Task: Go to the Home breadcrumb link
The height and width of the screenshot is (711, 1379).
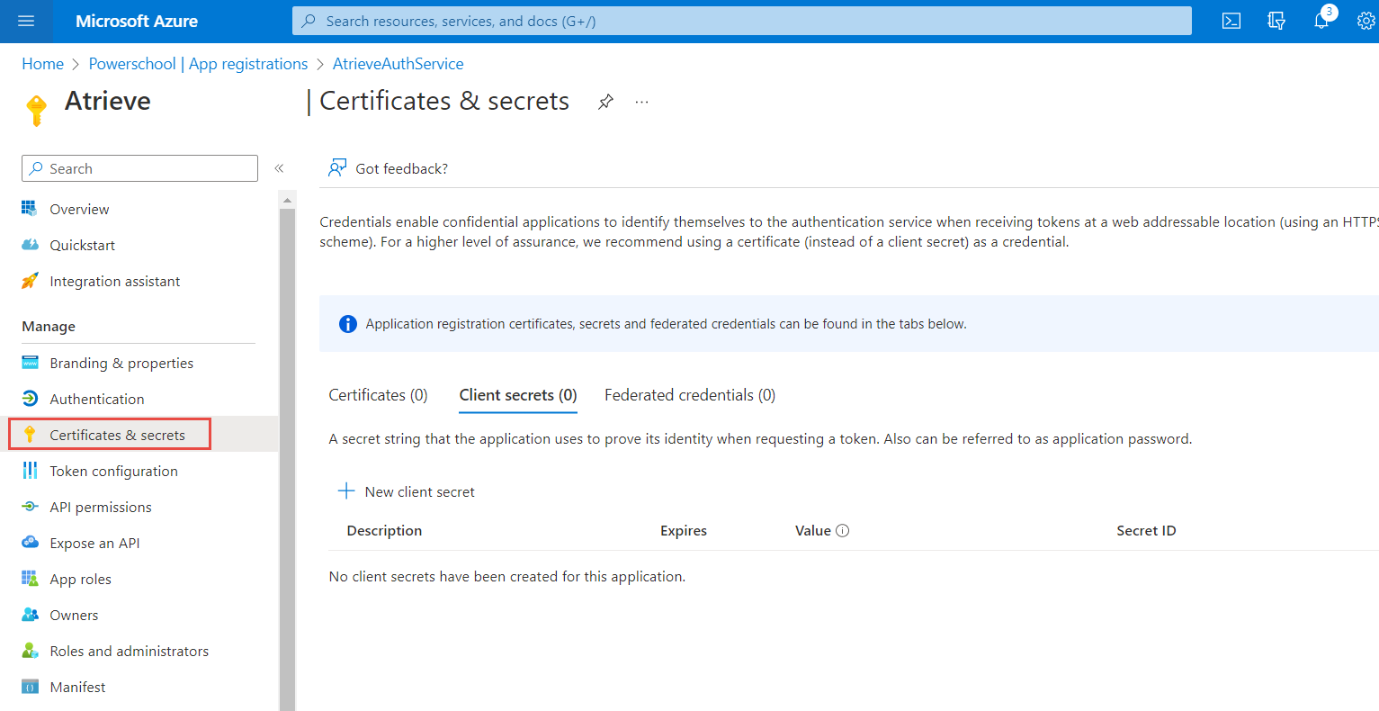Action: point(42,64)
